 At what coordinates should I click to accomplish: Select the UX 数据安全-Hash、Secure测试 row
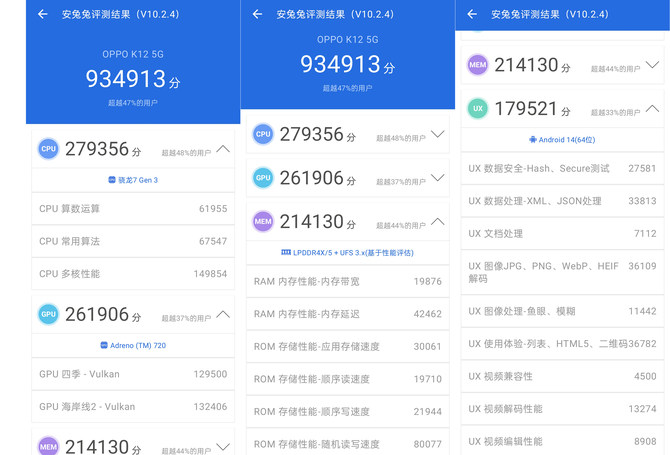pyautogui.click(x=562, y=168)
